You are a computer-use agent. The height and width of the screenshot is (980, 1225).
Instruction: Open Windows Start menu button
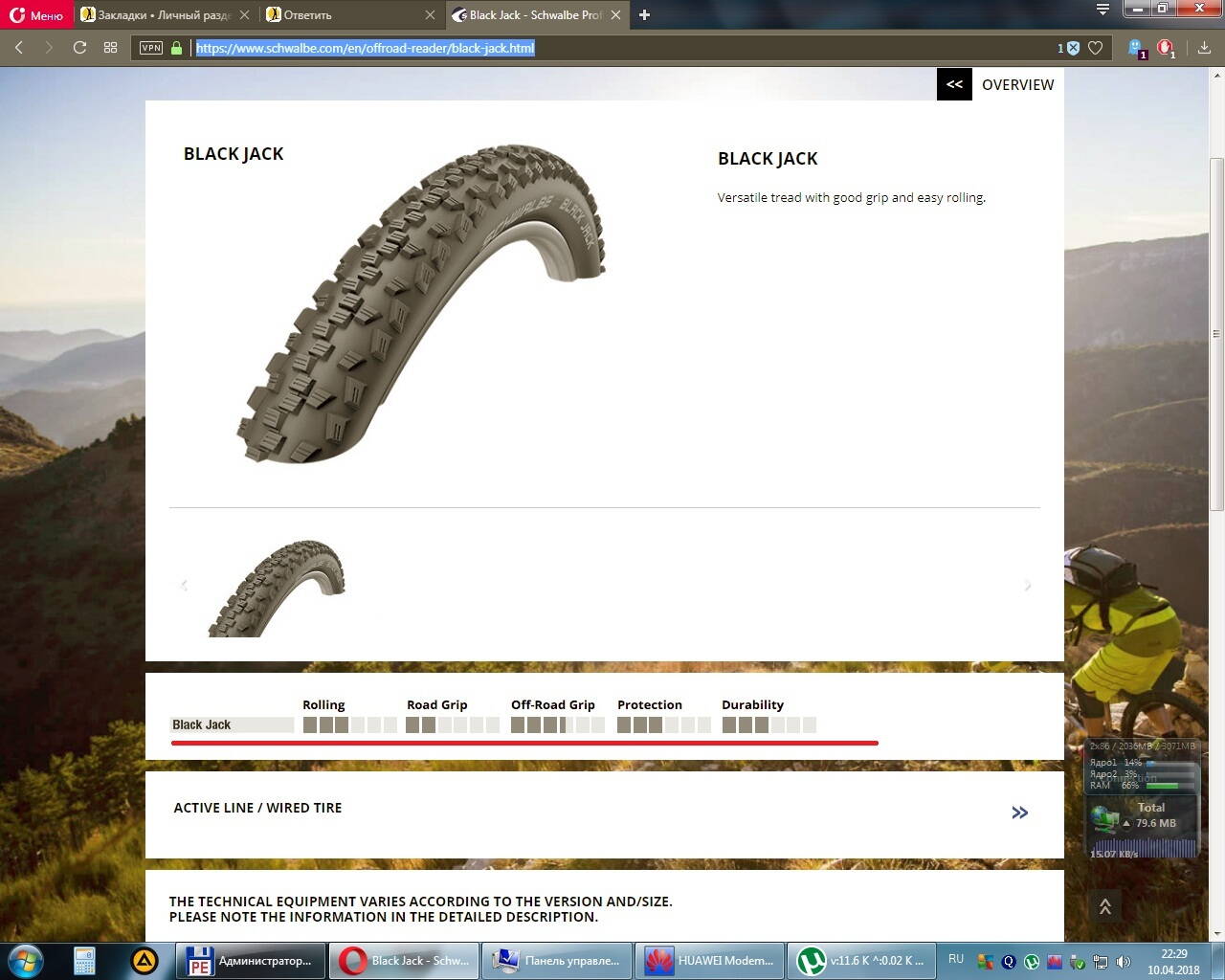coord(26,960)
